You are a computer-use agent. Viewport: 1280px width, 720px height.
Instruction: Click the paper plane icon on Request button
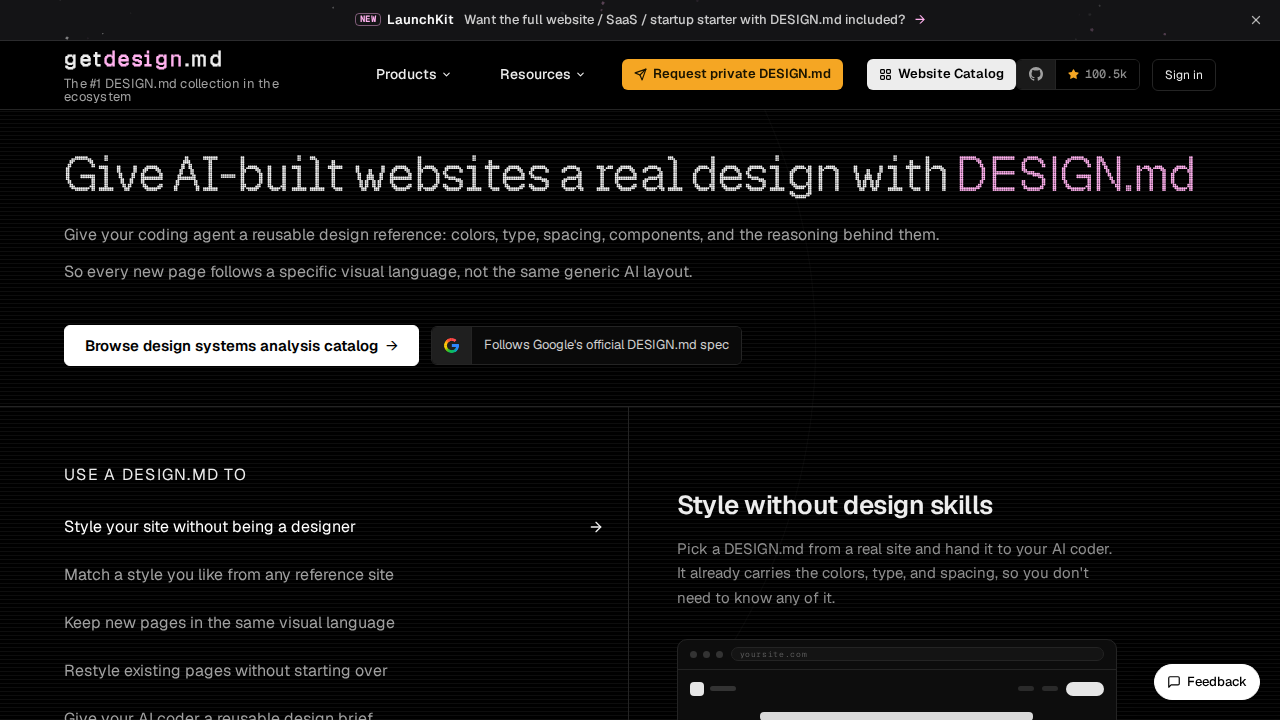641,75
